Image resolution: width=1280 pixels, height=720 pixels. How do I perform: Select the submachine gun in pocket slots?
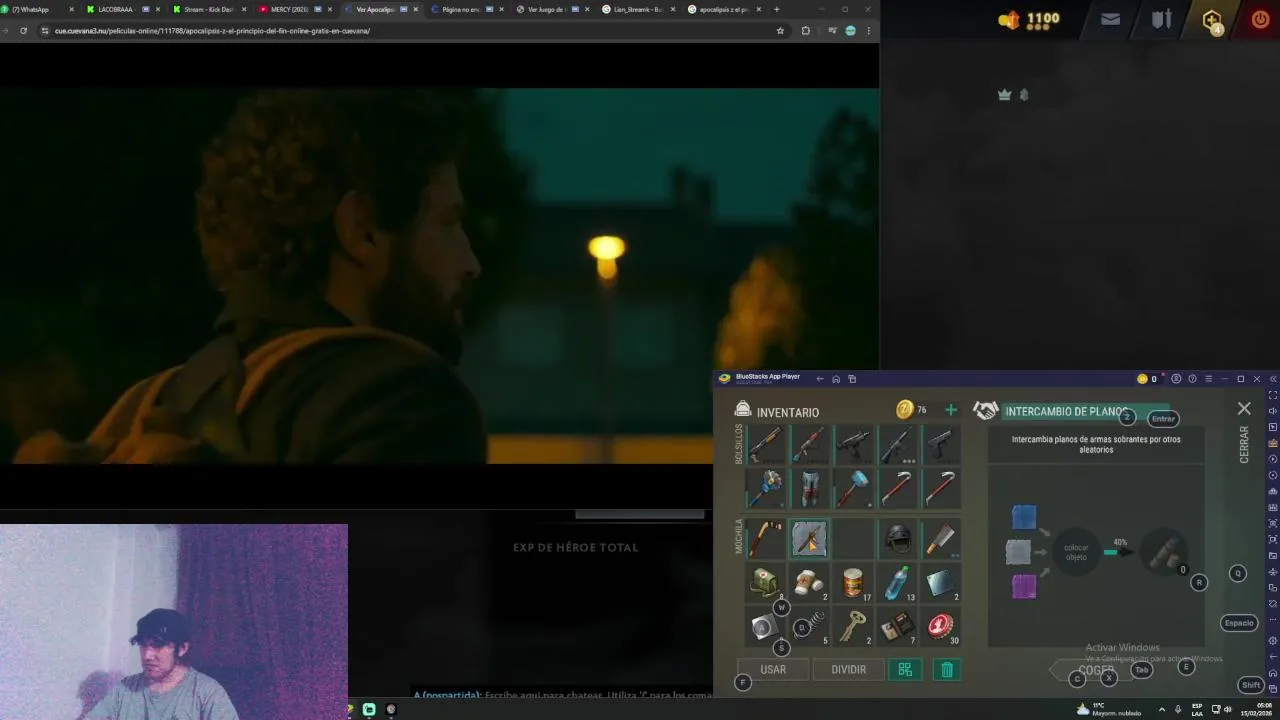(853, 445)
